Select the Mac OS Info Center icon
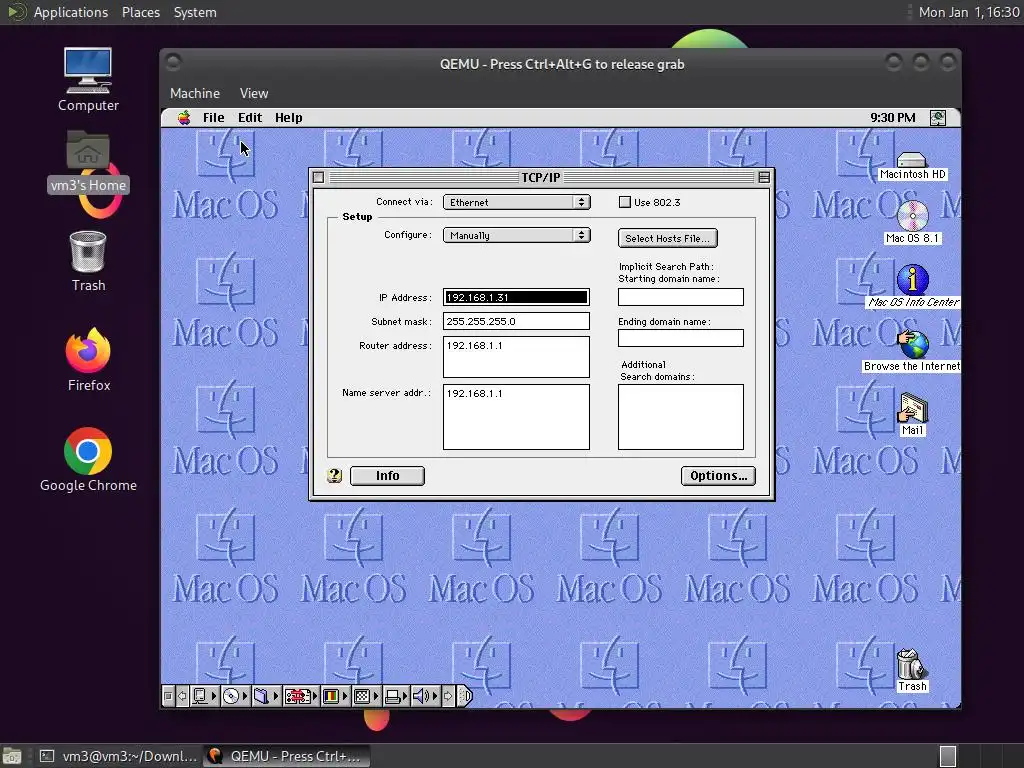The image size is (1024, 768). (912, 286)
